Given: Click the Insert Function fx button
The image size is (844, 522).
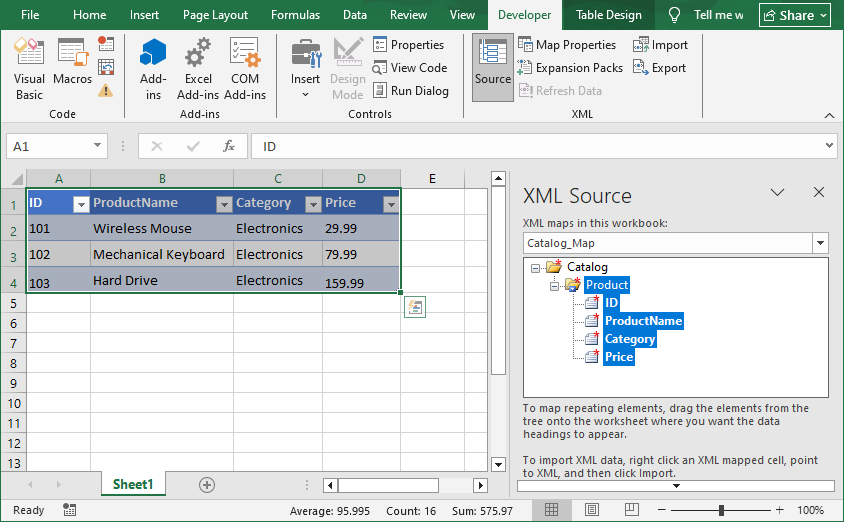Looking at the screenshot, I should click(x=229, y=146).
